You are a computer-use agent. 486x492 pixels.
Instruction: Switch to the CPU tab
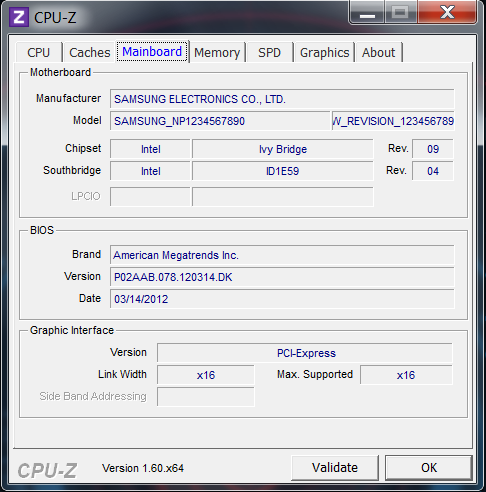click(x=39, y=52)
